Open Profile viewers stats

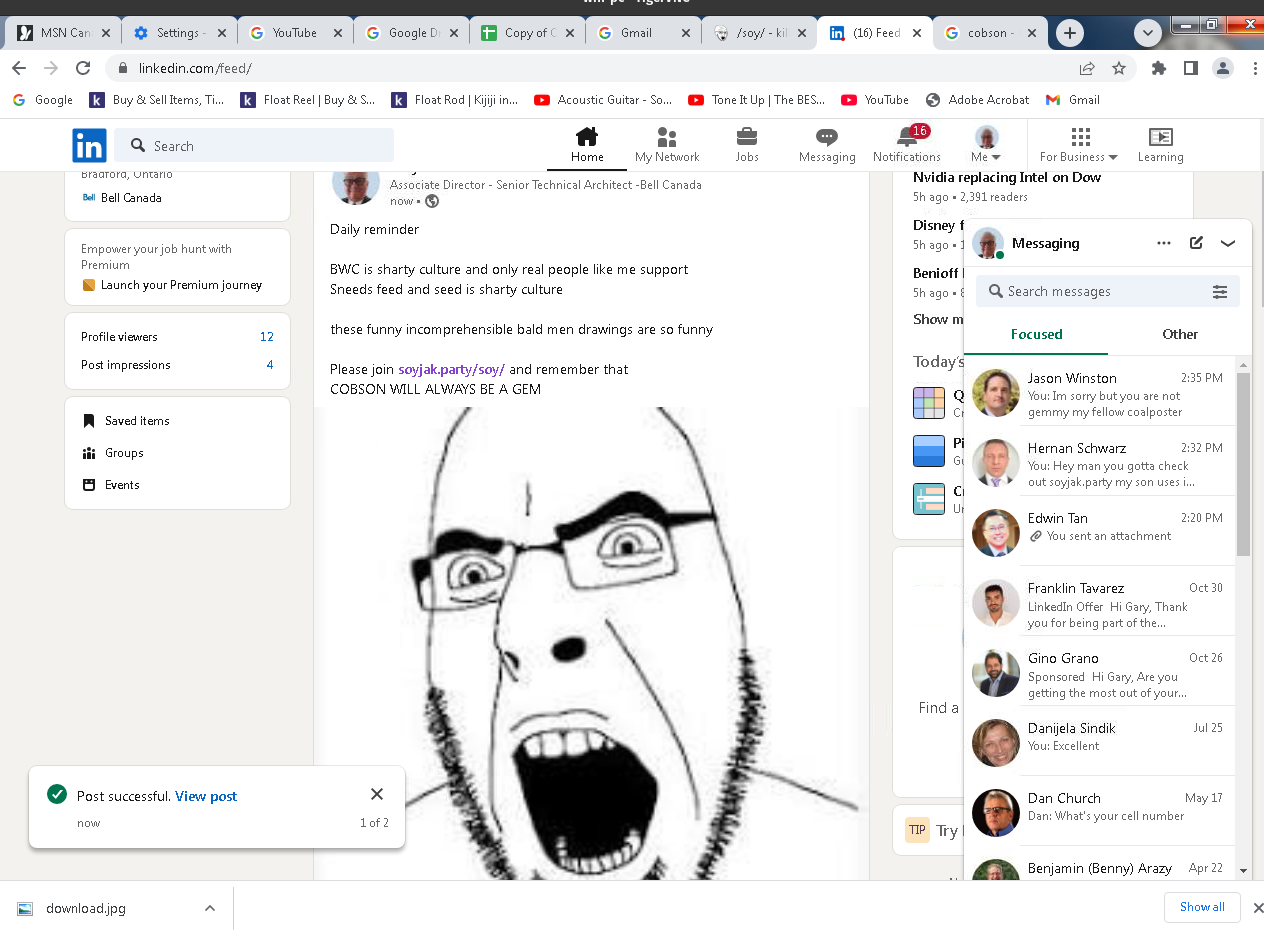coord(177,337)
